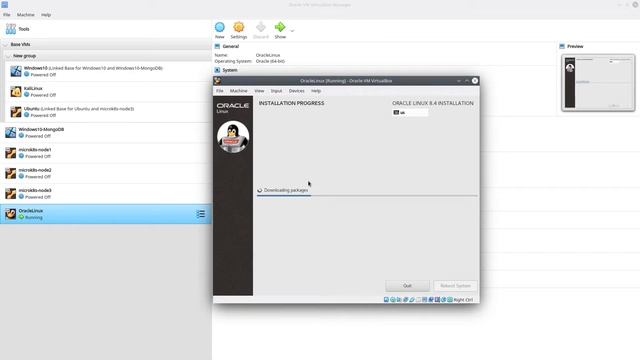This screenshot has width=640, height=360.
Task: Click keyboard host key icon beside Right Ctrl
Action: coord(450,300)
